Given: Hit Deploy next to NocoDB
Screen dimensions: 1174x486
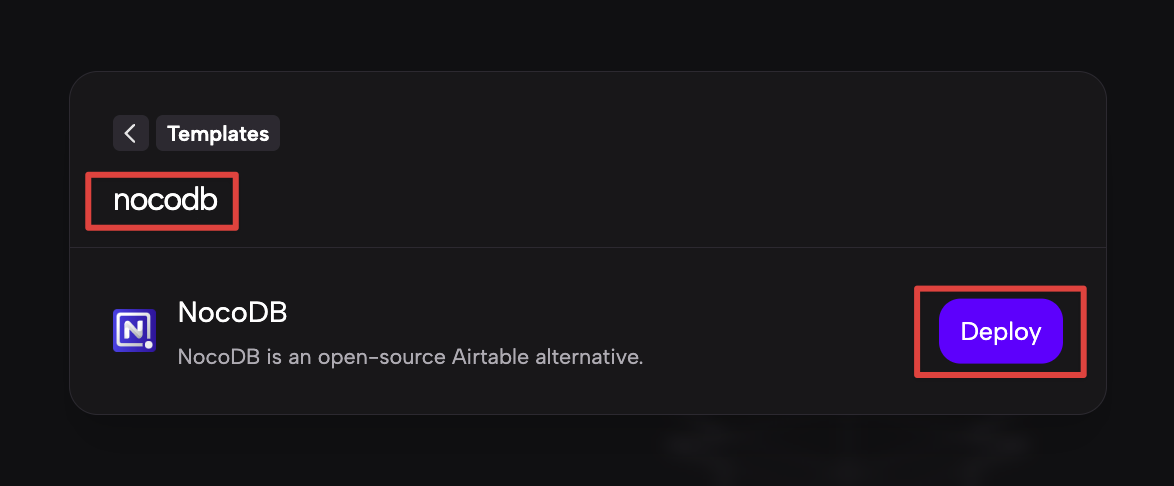Looking at the screenshot, I should point(1000,331).
